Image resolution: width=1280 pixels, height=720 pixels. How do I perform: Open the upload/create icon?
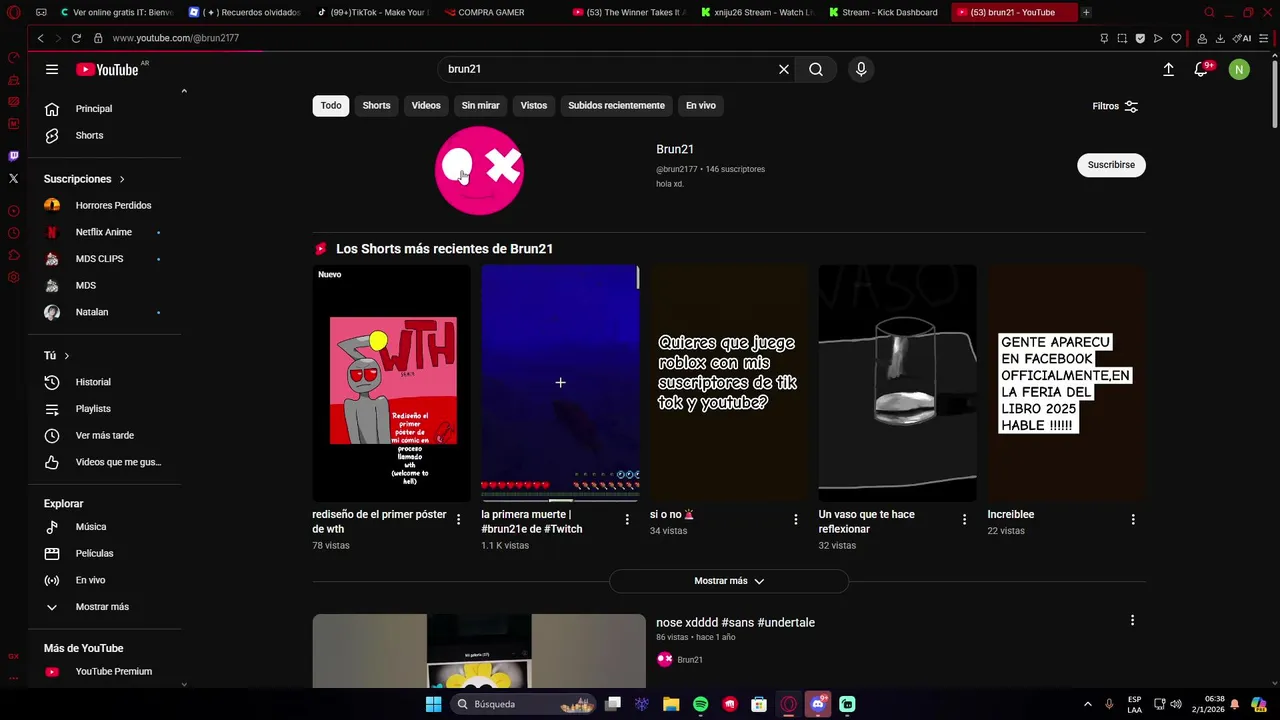[1168, 69]
